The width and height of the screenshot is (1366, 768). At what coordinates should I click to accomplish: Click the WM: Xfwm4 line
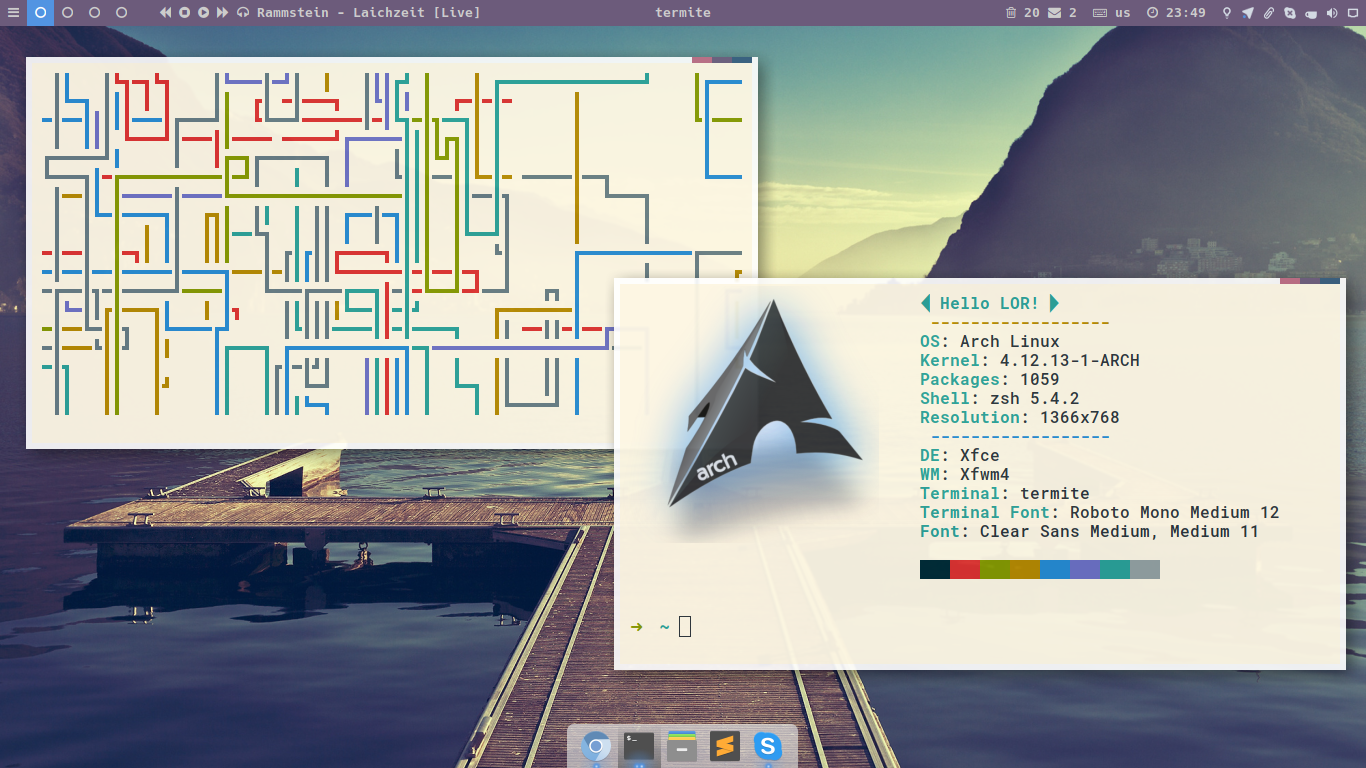click(x=964, y=475)
